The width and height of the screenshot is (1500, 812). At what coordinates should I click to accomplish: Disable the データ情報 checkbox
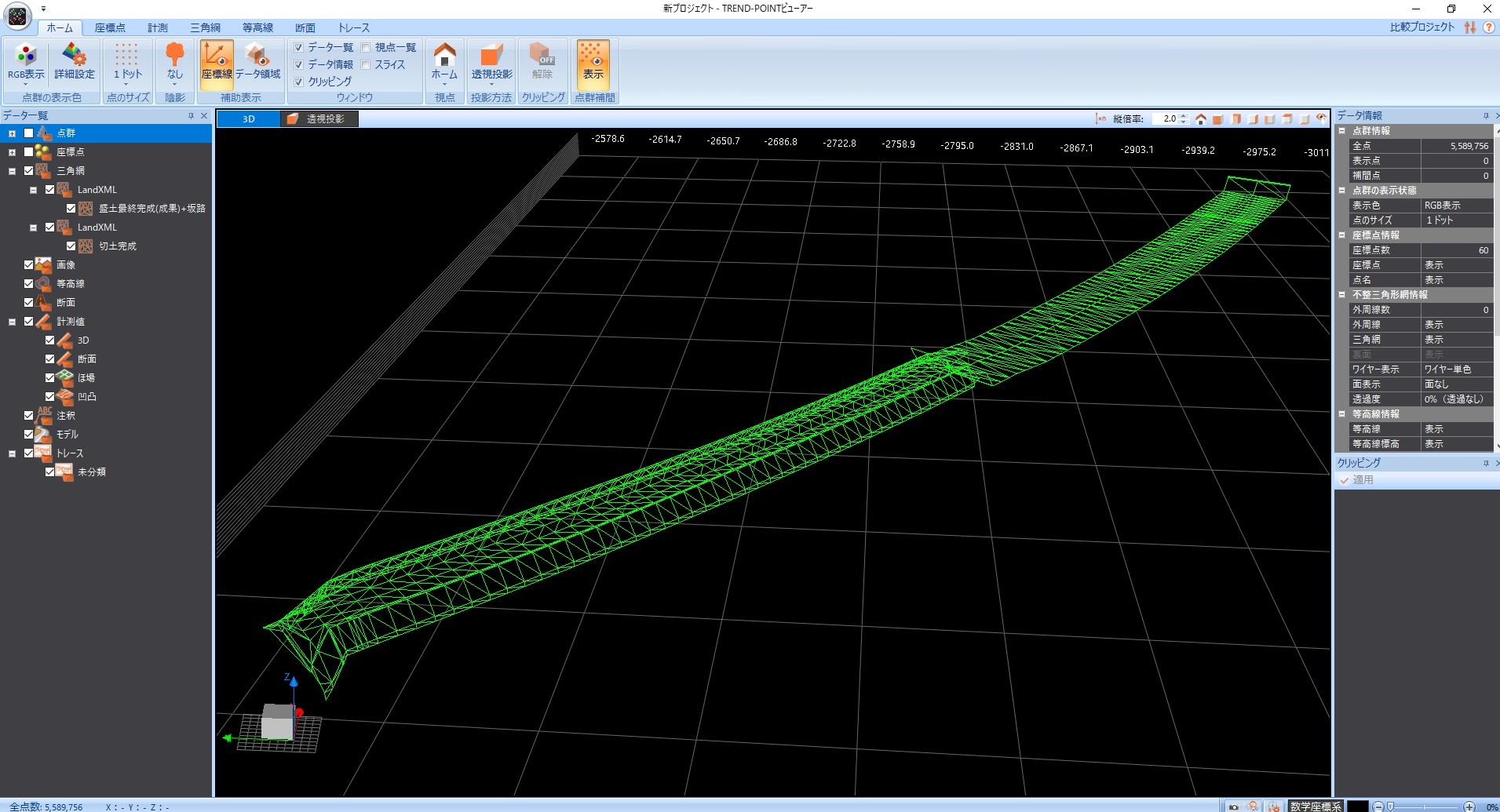click(299, 64)
